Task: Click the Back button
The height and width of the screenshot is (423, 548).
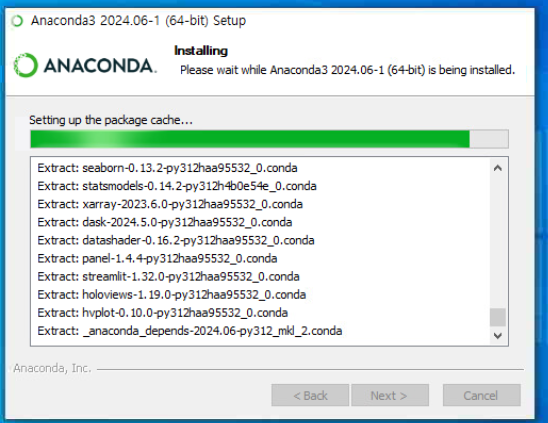Action: coord(310,395)
